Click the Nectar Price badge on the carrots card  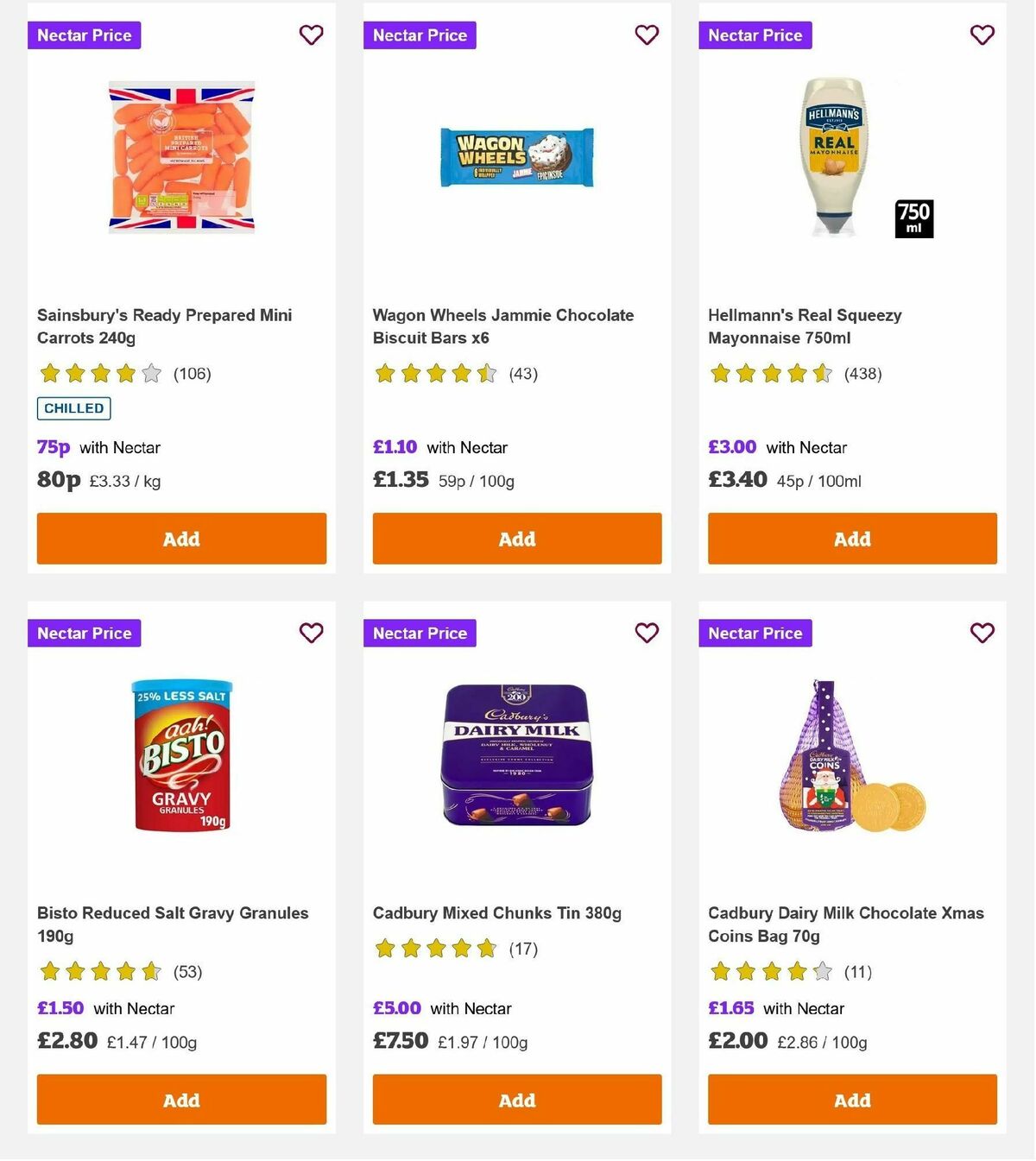point(84,35)
